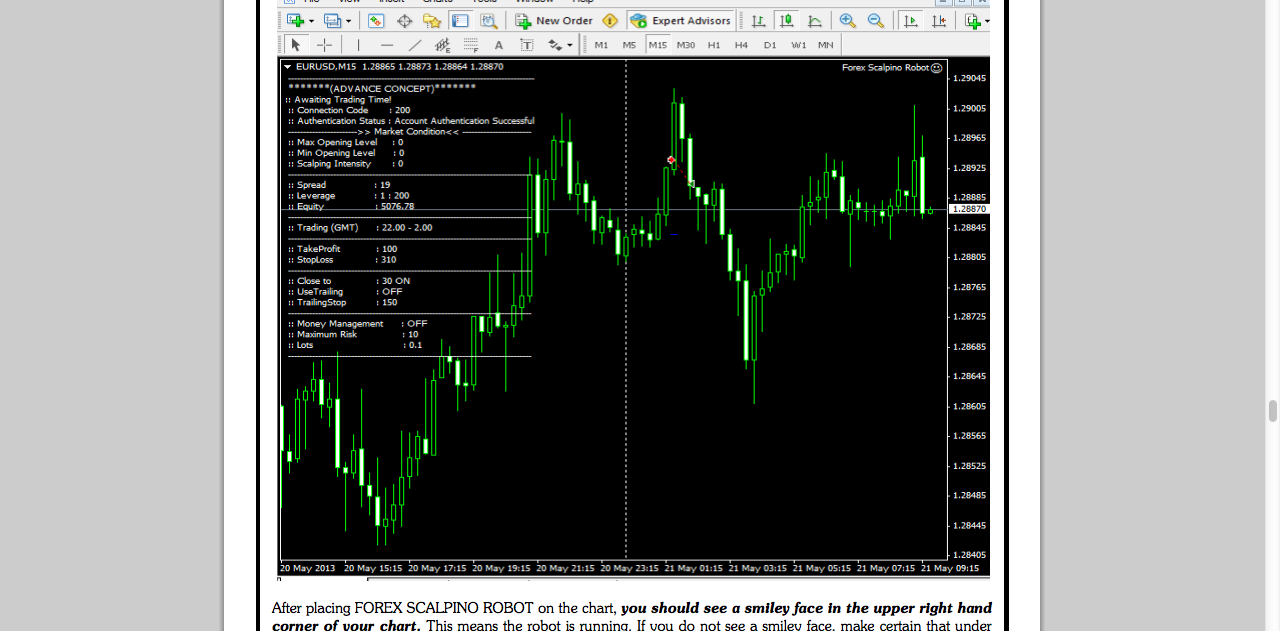1280x631 pixels.
Task: Click the New Chart icon
Action: tap(295, 20)
